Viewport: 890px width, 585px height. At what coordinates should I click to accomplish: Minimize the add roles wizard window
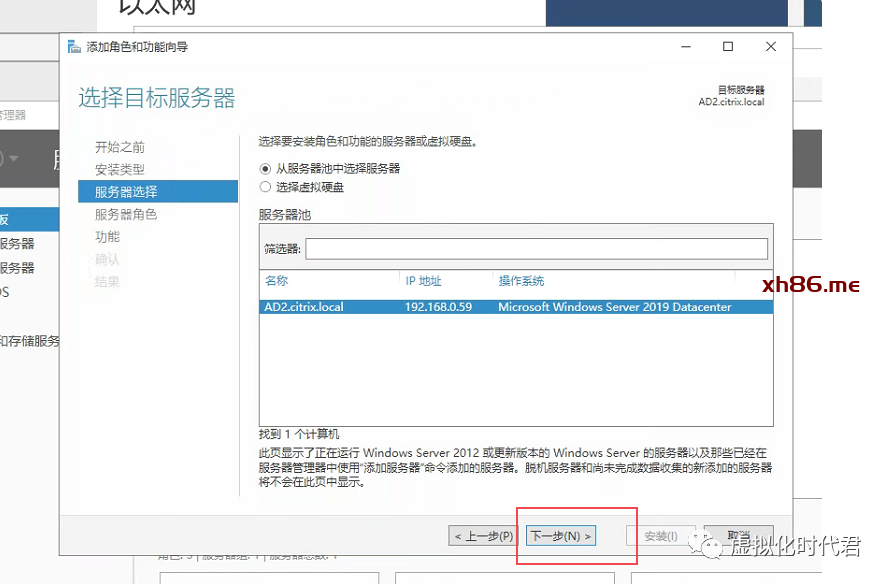[686, 47]
